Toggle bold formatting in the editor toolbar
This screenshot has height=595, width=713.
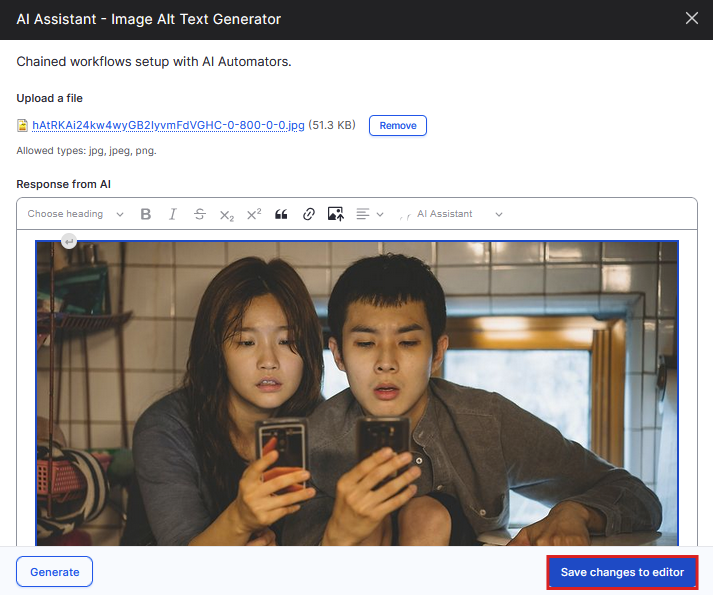(x=146, y=214)
